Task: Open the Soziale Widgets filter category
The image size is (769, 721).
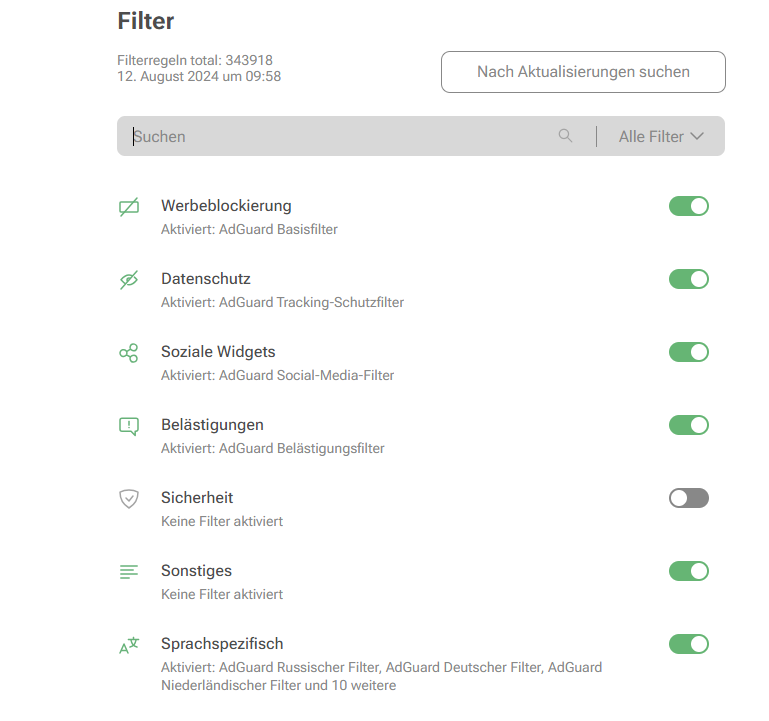Action: point(218,352)
